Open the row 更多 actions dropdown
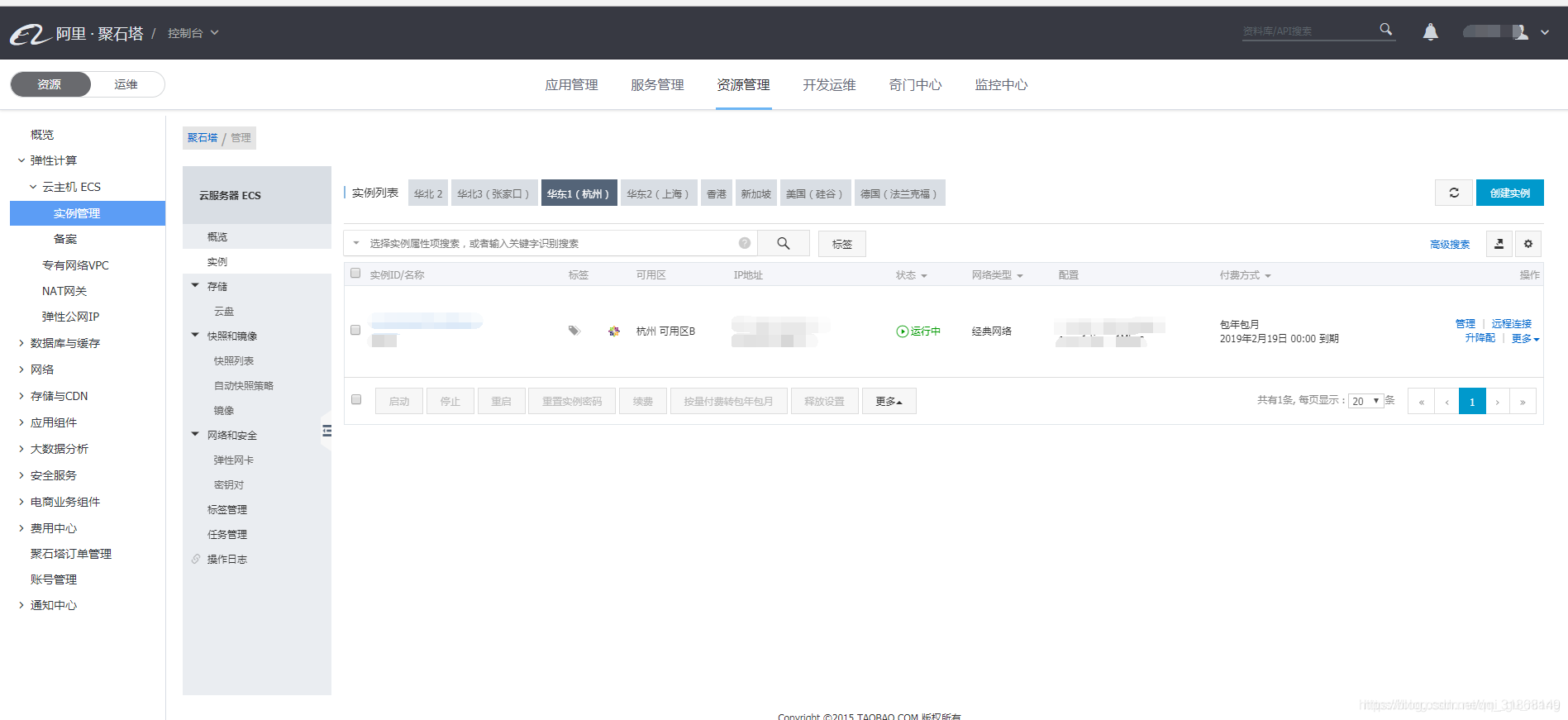Screen dimensions: 1568x720 pos(1526,338)
